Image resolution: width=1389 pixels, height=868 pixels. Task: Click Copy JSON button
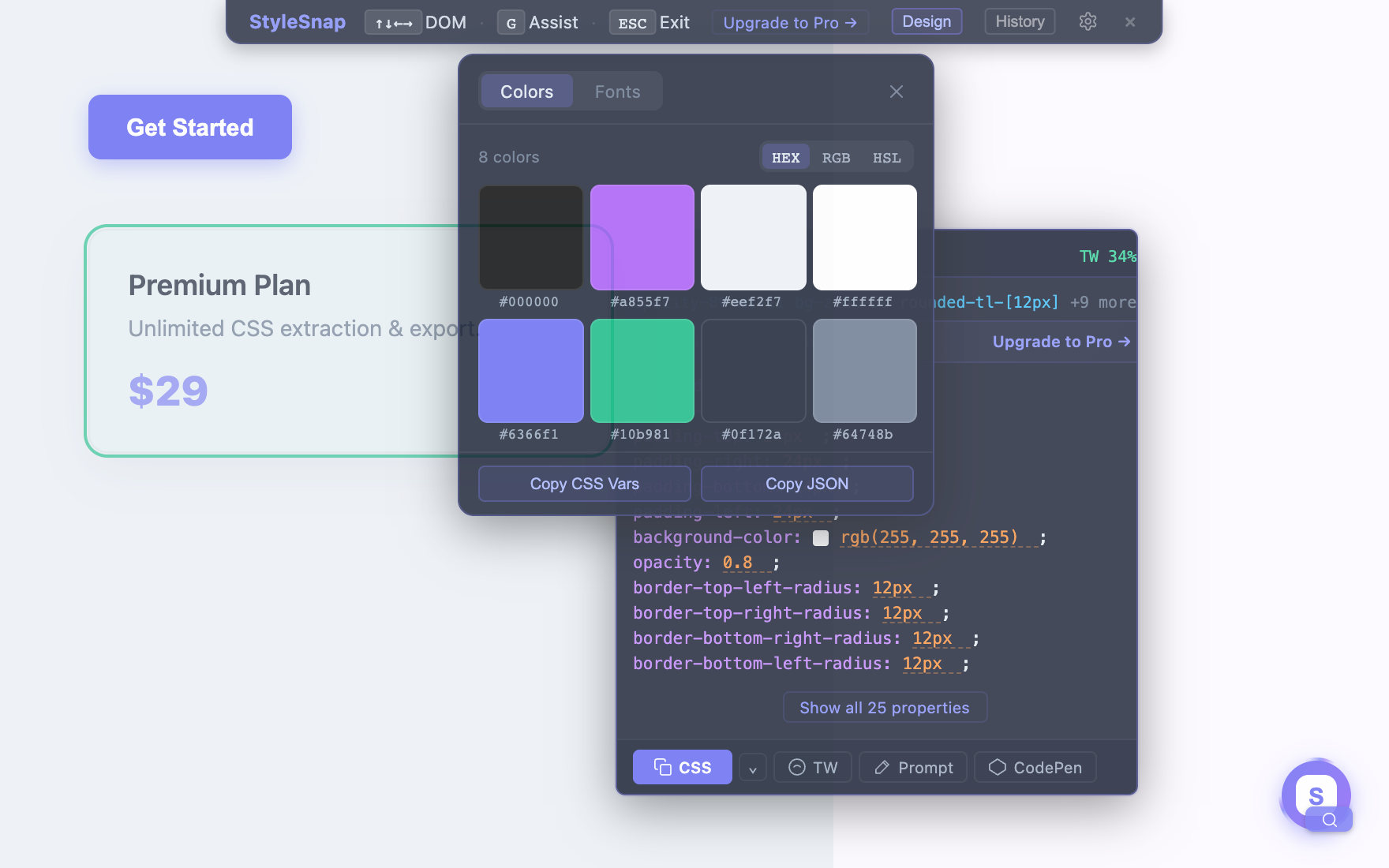(807, 484)
